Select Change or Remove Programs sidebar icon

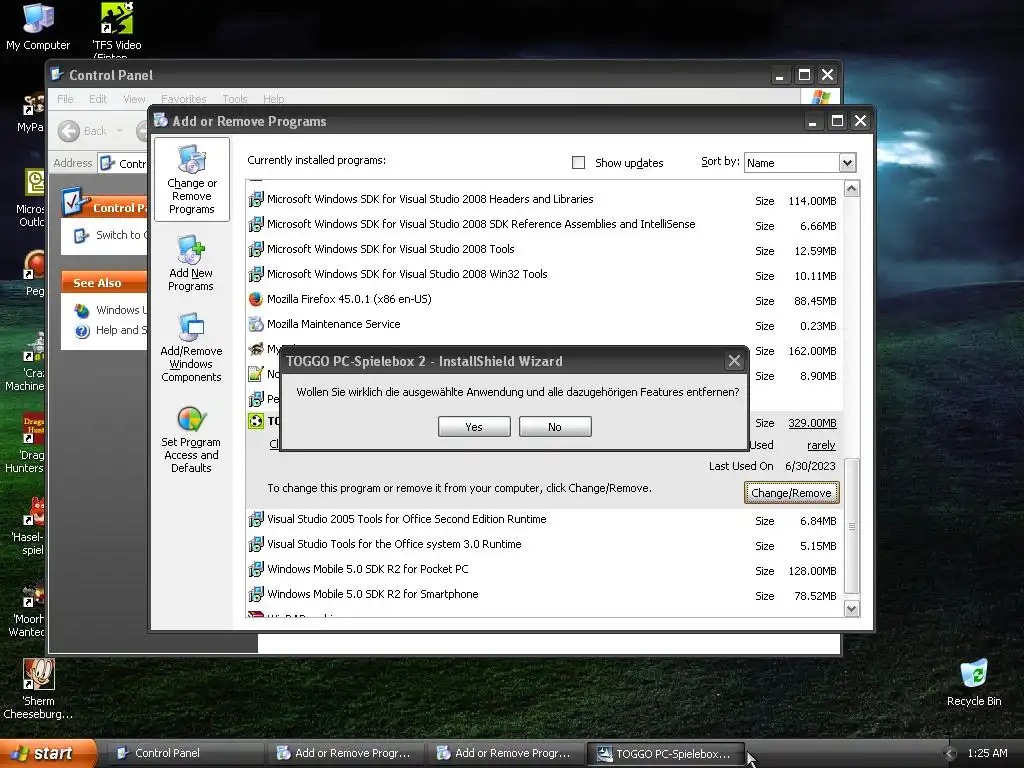191,180
